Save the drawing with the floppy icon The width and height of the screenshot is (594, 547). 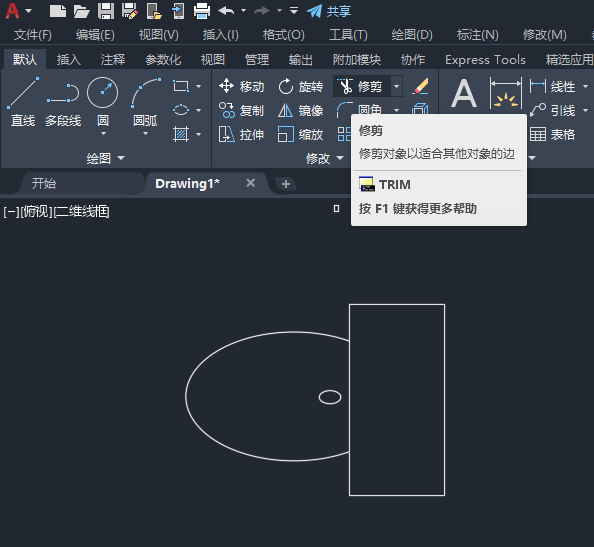click(x=106, y=11)
